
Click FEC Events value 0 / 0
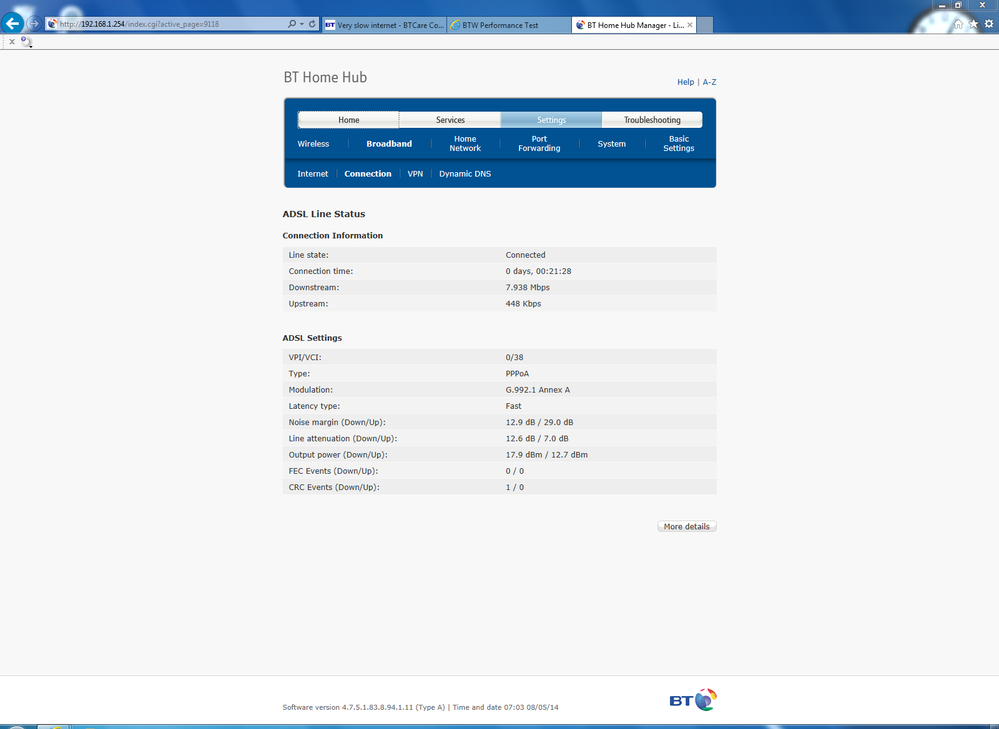pyautogui.click(x=514, y=472)
